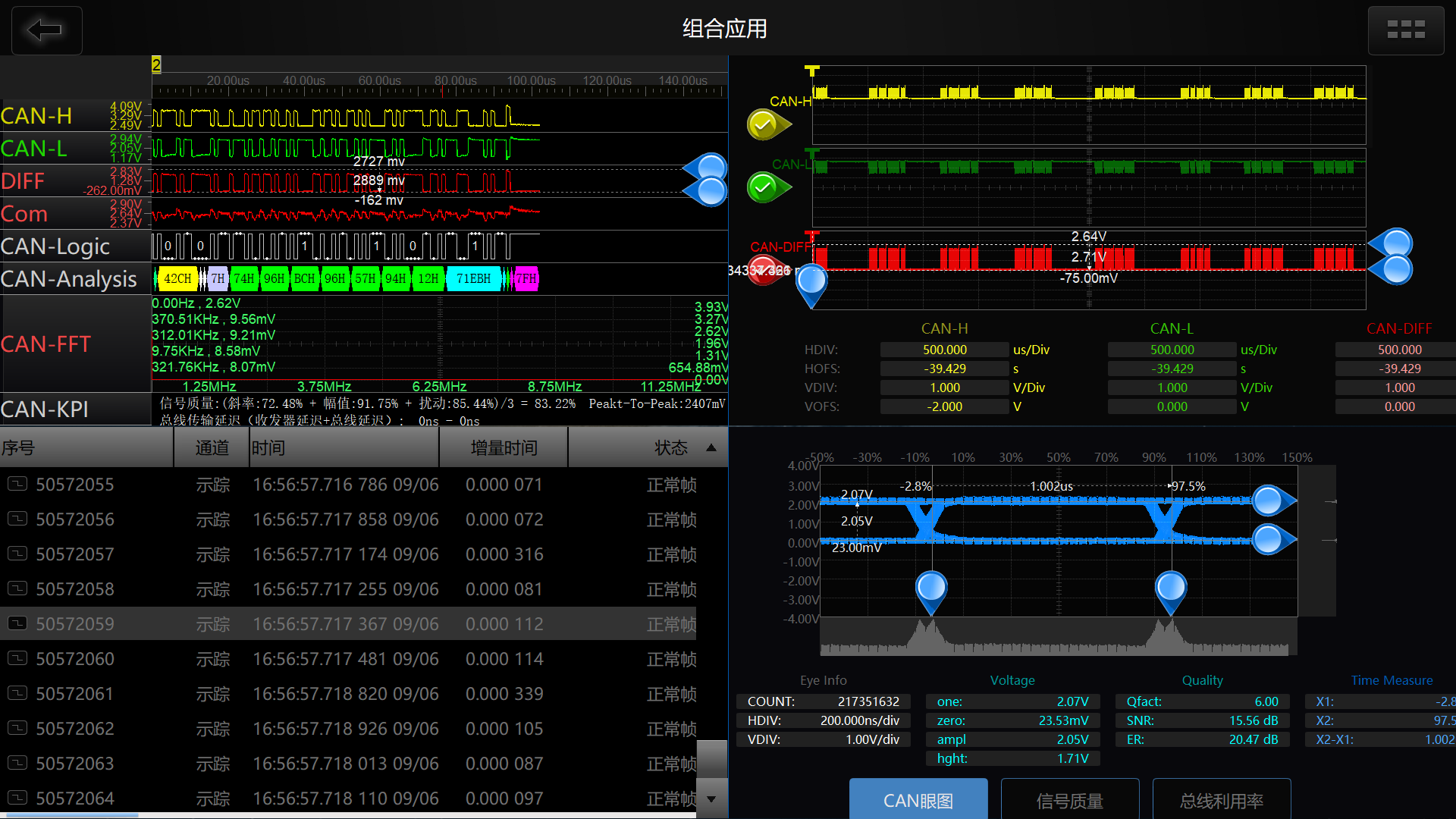
Task: Go back with the arrow button
Action: 46,30
